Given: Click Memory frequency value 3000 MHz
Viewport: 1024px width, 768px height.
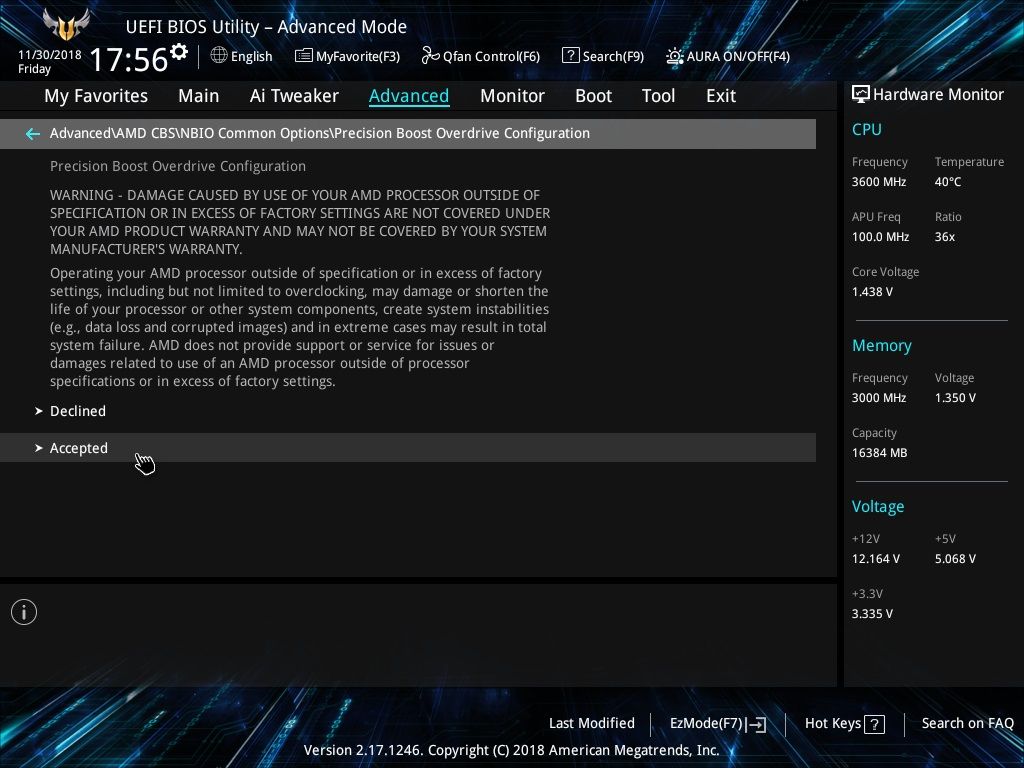Looking at the screenshot, I should pyautogui.click(x=878, y=398).
